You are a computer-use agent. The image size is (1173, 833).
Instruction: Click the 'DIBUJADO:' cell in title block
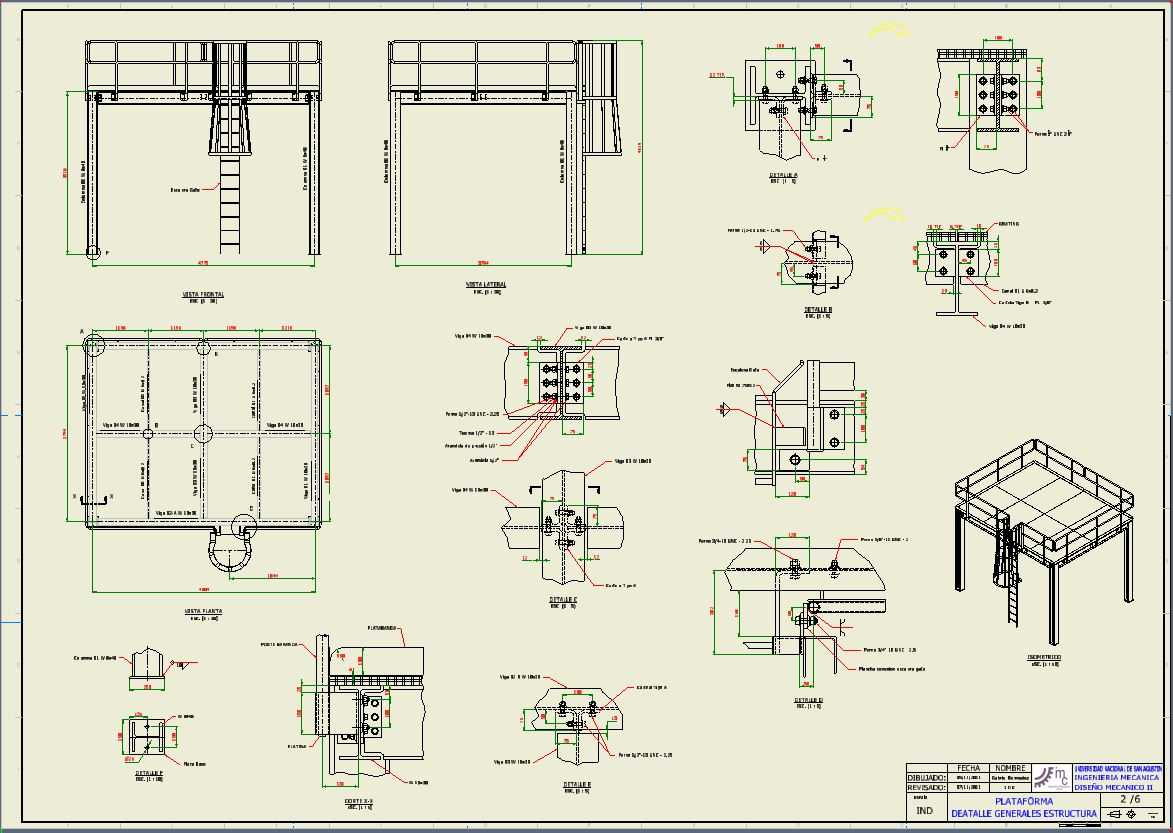click(x=928, y=778)
